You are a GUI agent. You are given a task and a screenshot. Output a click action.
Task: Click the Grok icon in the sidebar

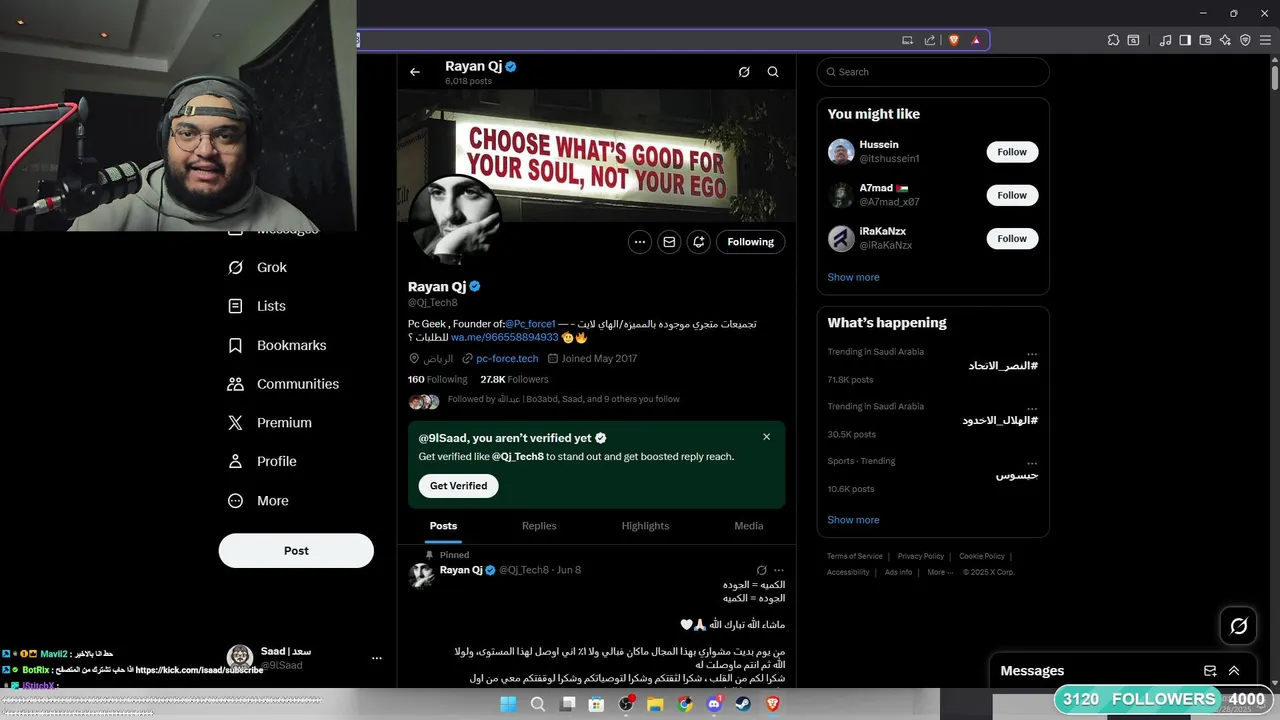click(x=235, y=267)
